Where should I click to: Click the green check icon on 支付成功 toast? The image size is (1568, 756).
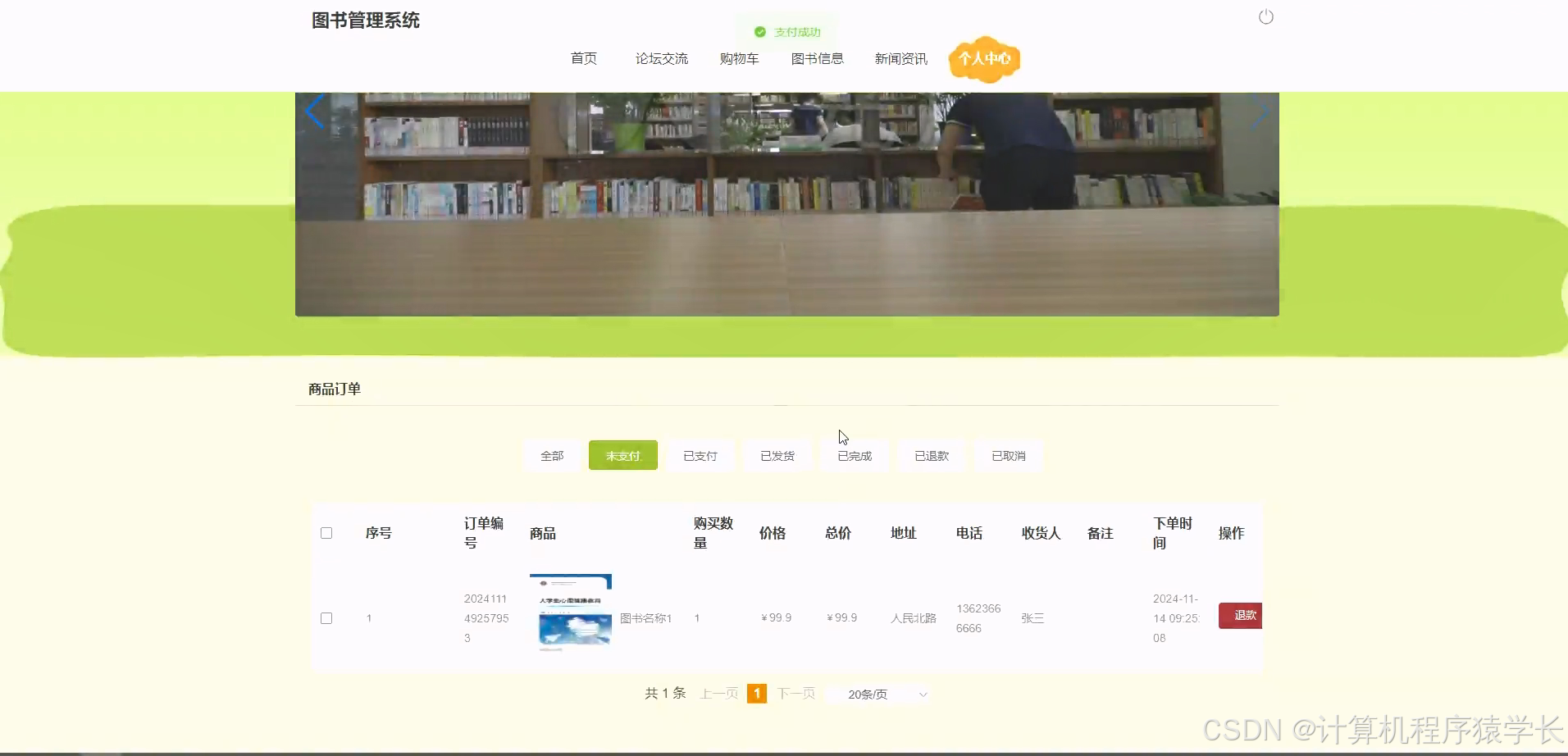pos(761,32)
